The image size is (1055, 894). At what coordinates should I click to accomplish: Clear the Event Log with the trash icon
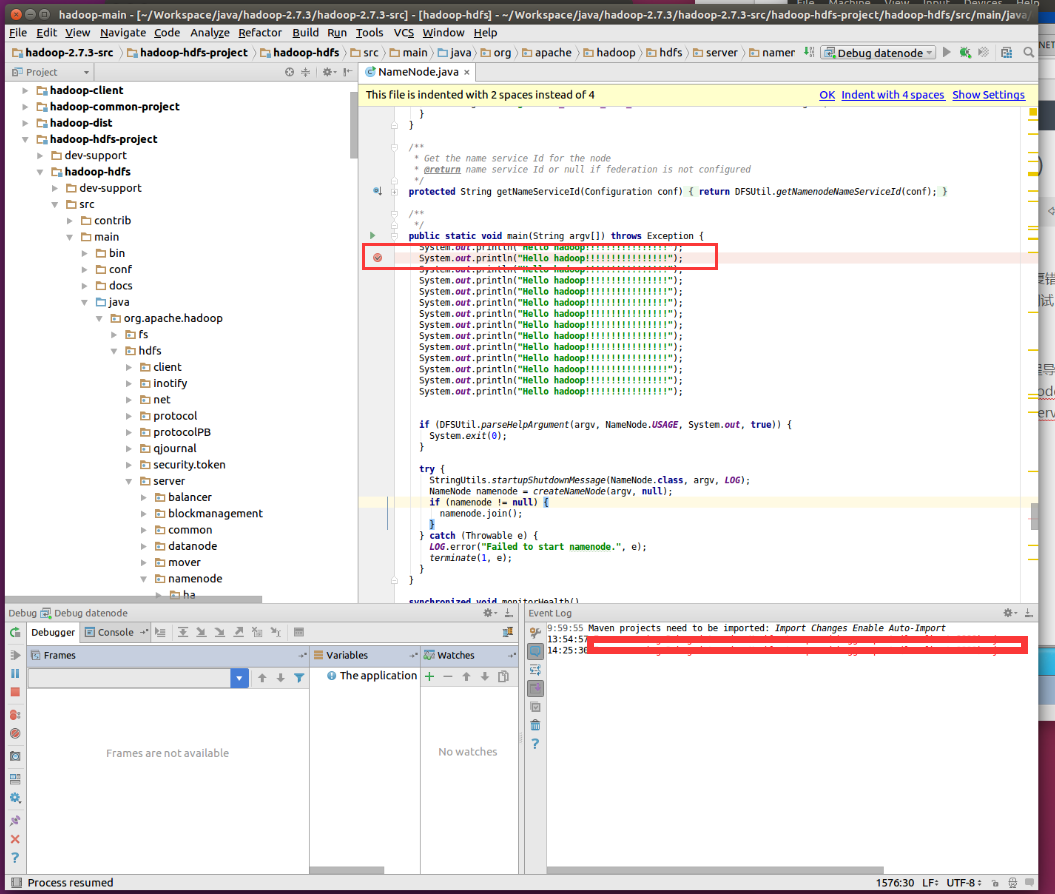tap(535, 725)
